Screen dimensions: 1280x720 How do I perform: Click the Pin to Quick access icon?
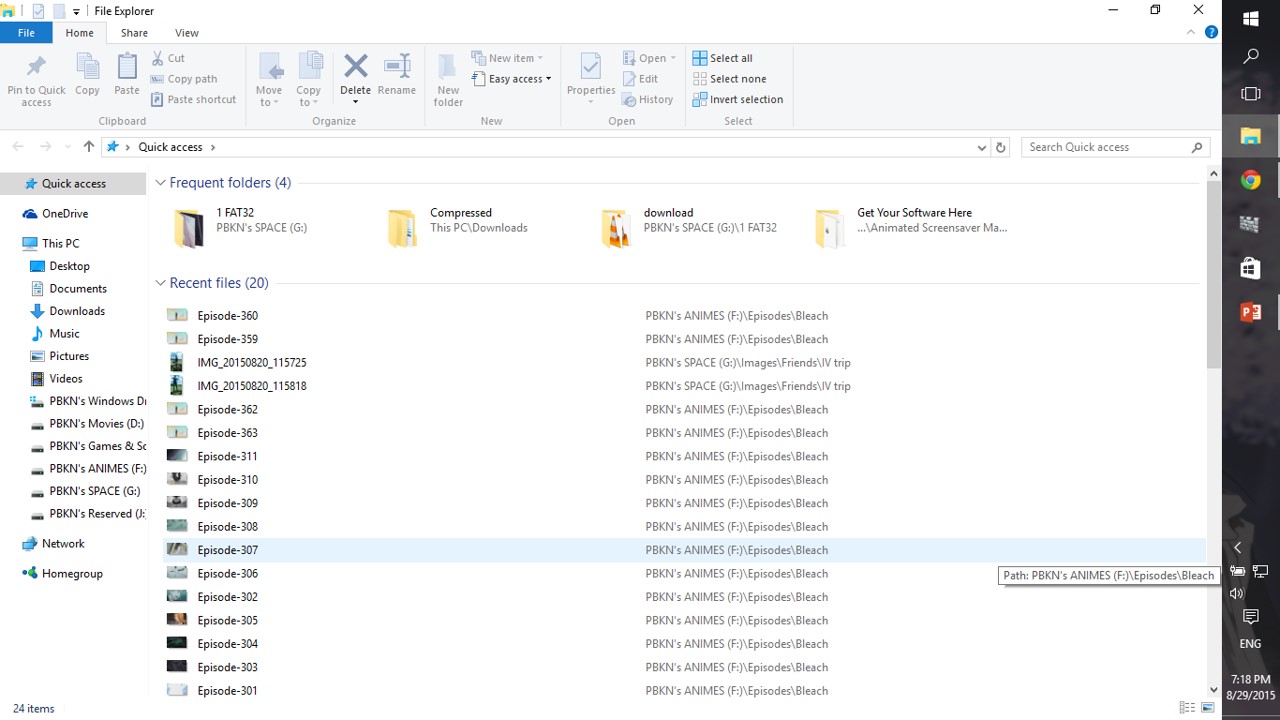point(36,68)
